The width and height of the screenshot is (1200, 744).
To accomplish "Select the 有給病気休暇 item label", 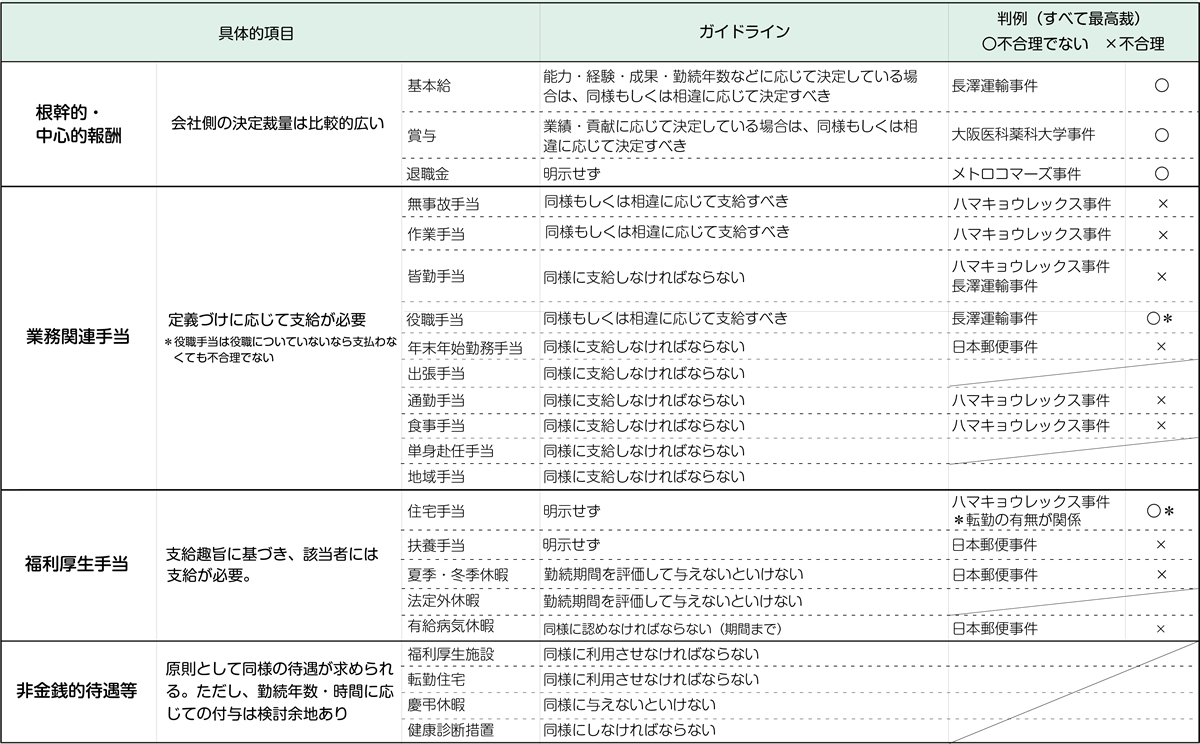I will pyautogui.click(x=451, y=626).
